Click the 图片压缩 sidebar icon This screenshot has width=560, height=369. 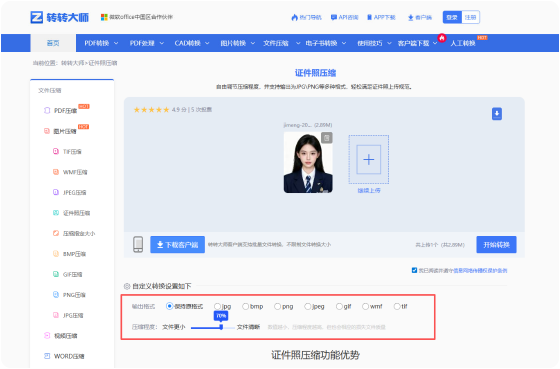pyautogui.click(x=47, y=131)
